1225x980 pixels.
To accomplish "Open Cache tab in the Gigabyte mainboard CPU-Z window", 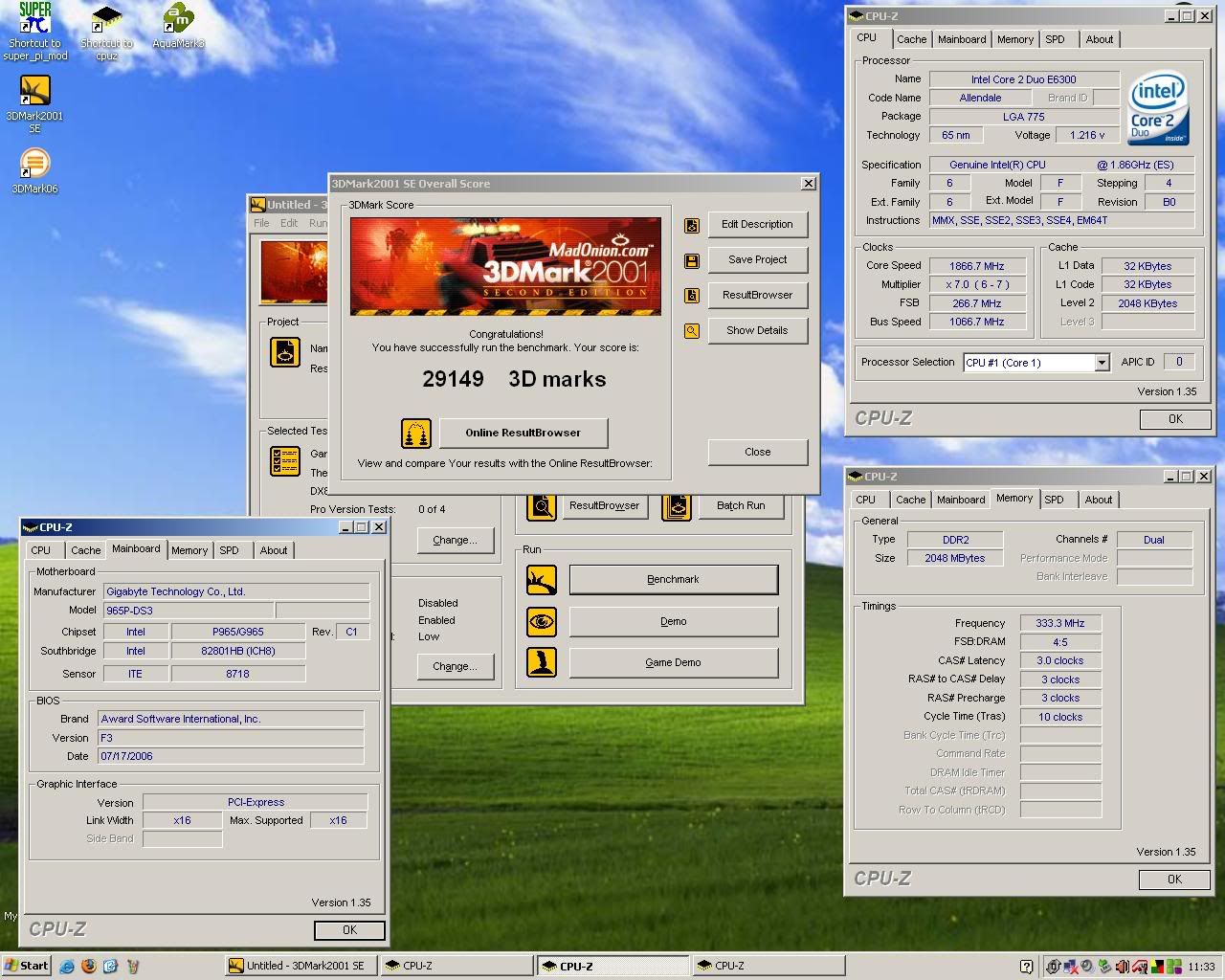I will [85, 550].
